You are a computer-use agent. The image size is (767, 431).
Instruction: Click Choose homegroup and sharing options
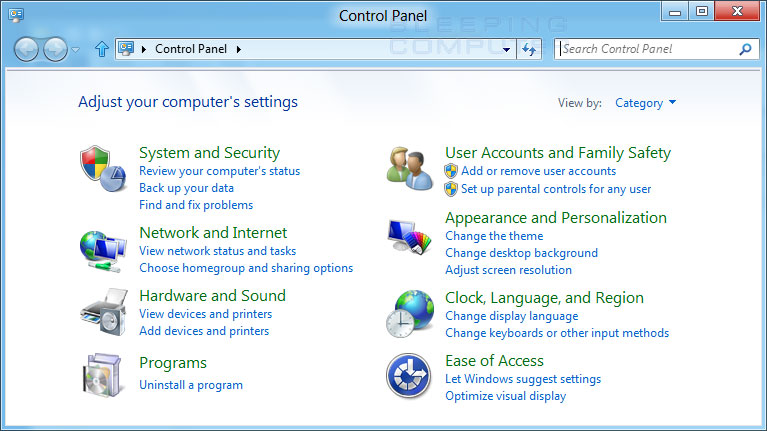pyautogui.click(x=246, y=268)
